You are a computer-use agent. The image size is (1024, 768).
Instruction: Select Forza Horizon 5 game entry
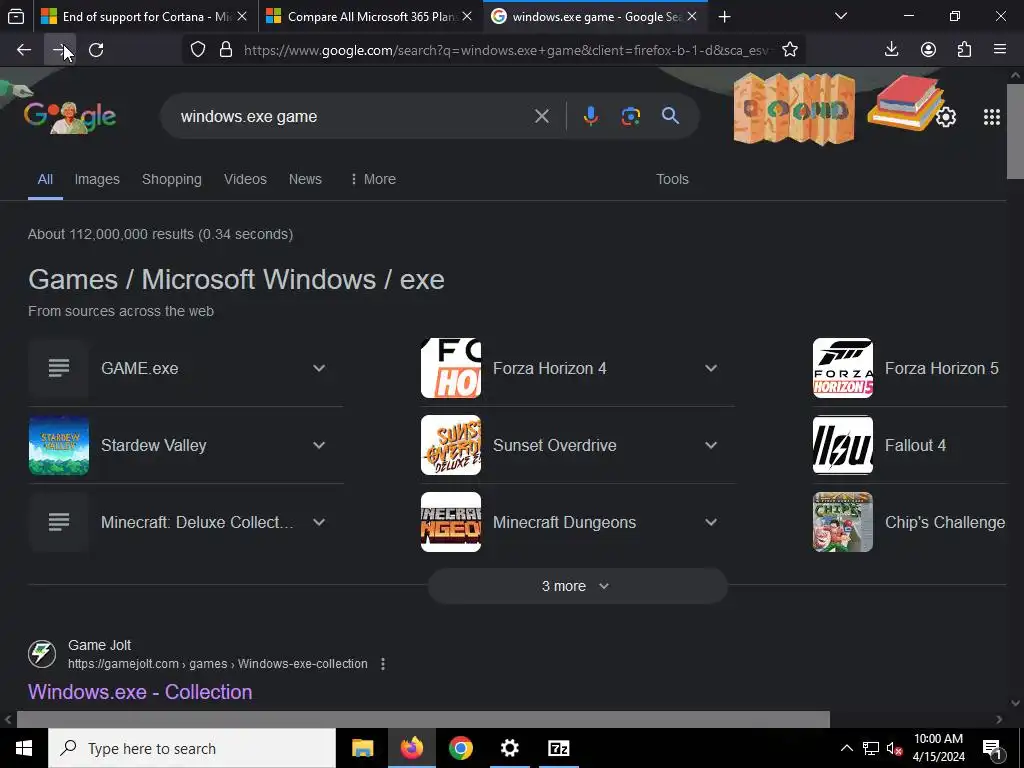tap(910, 368)
